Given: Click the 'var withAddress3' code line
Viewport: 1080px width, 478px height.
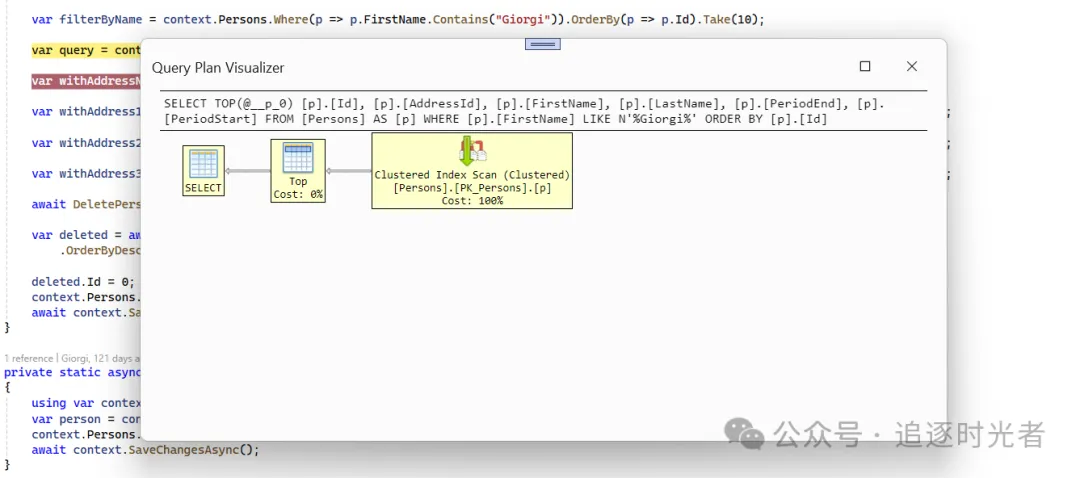Looking at the screenshot, I should coord(86,174).
